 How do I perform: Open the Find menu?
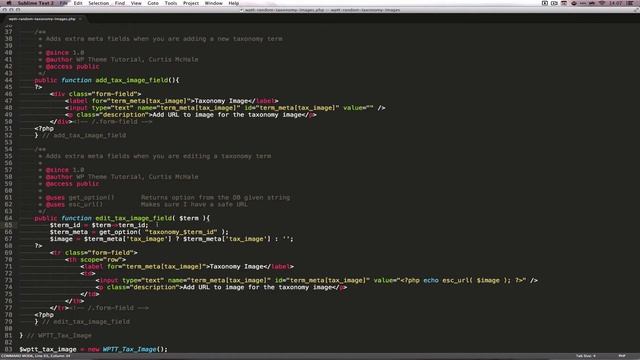point(120,3)
